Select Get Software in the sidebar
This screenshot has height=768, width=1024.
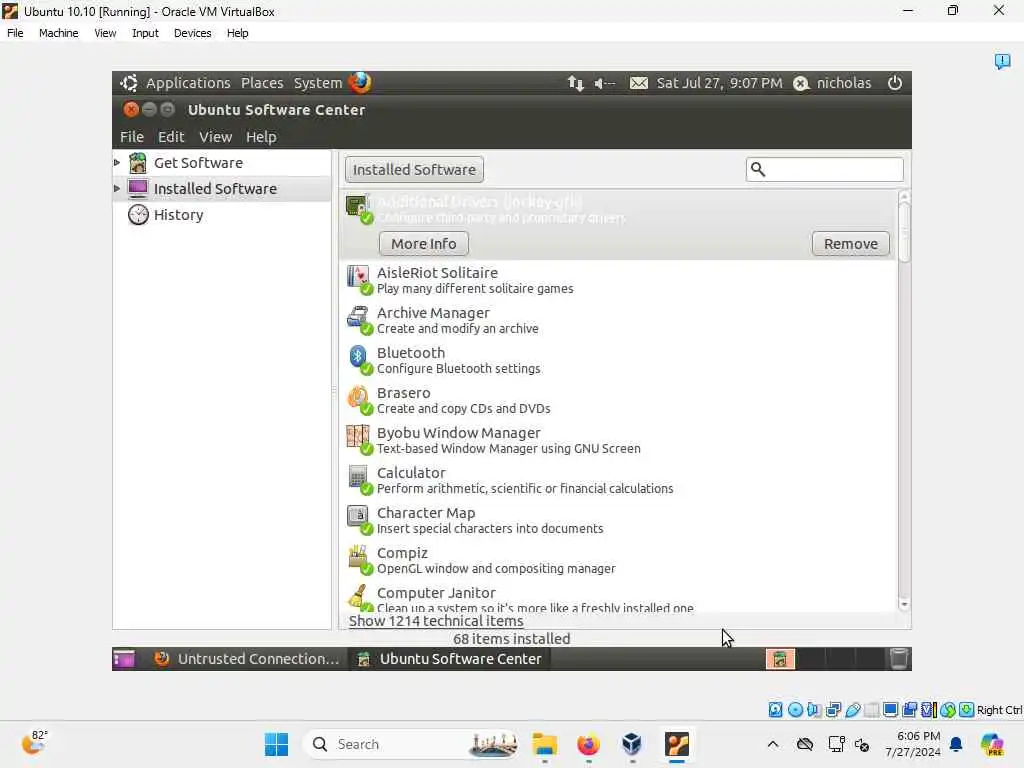(198, 163)
